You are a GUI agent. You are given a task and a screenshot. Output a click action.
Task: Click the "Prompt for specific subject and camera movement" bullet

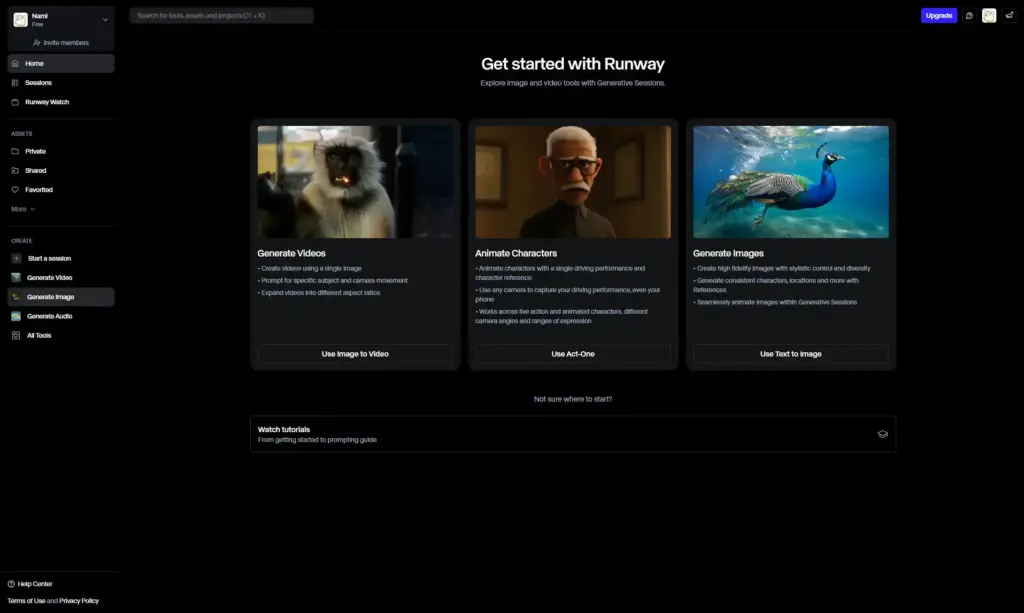coord(332,281)
